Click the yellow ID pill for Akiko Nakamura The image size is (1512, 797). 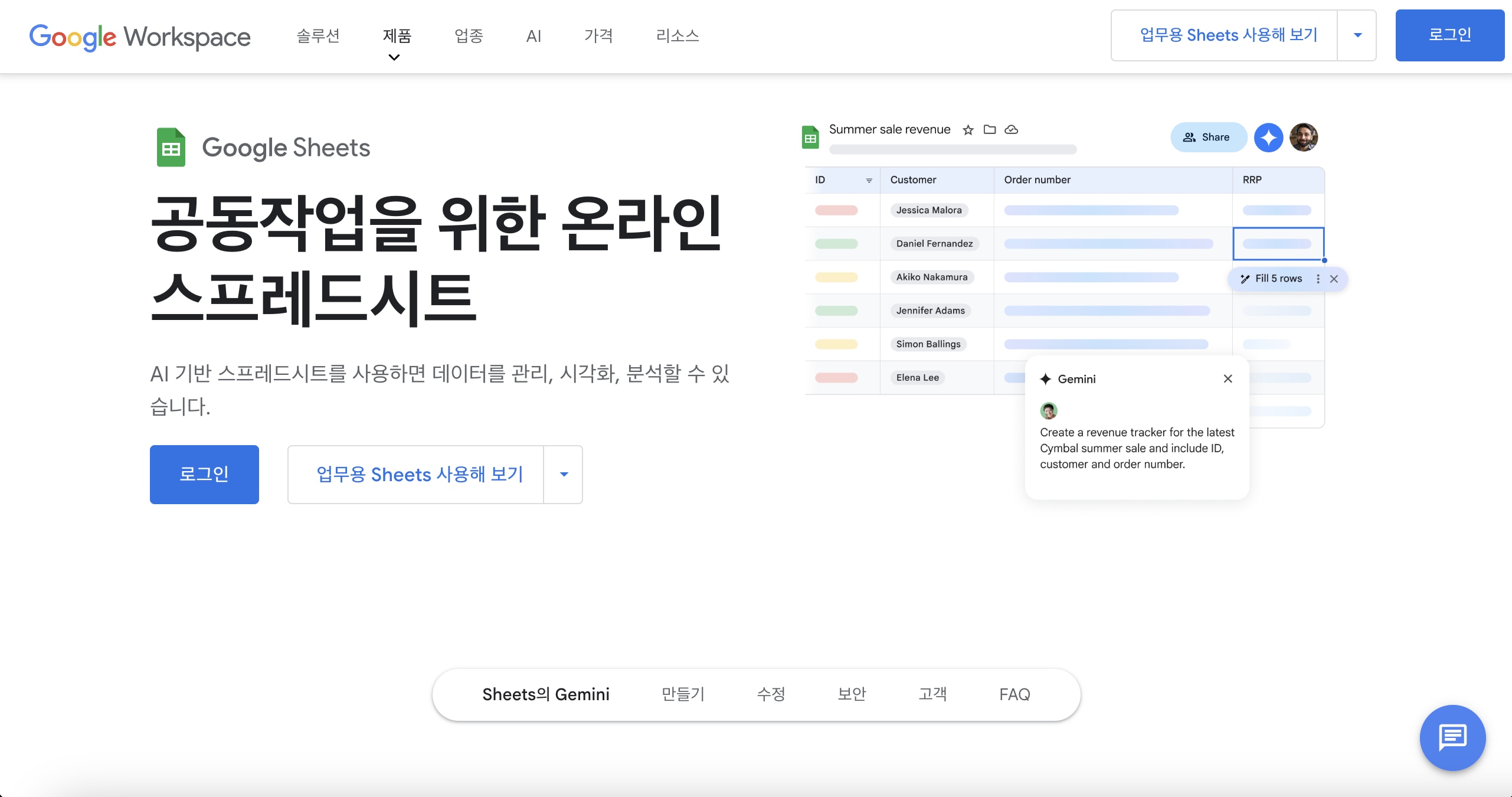pyautogui.click(x=836, y=277)
